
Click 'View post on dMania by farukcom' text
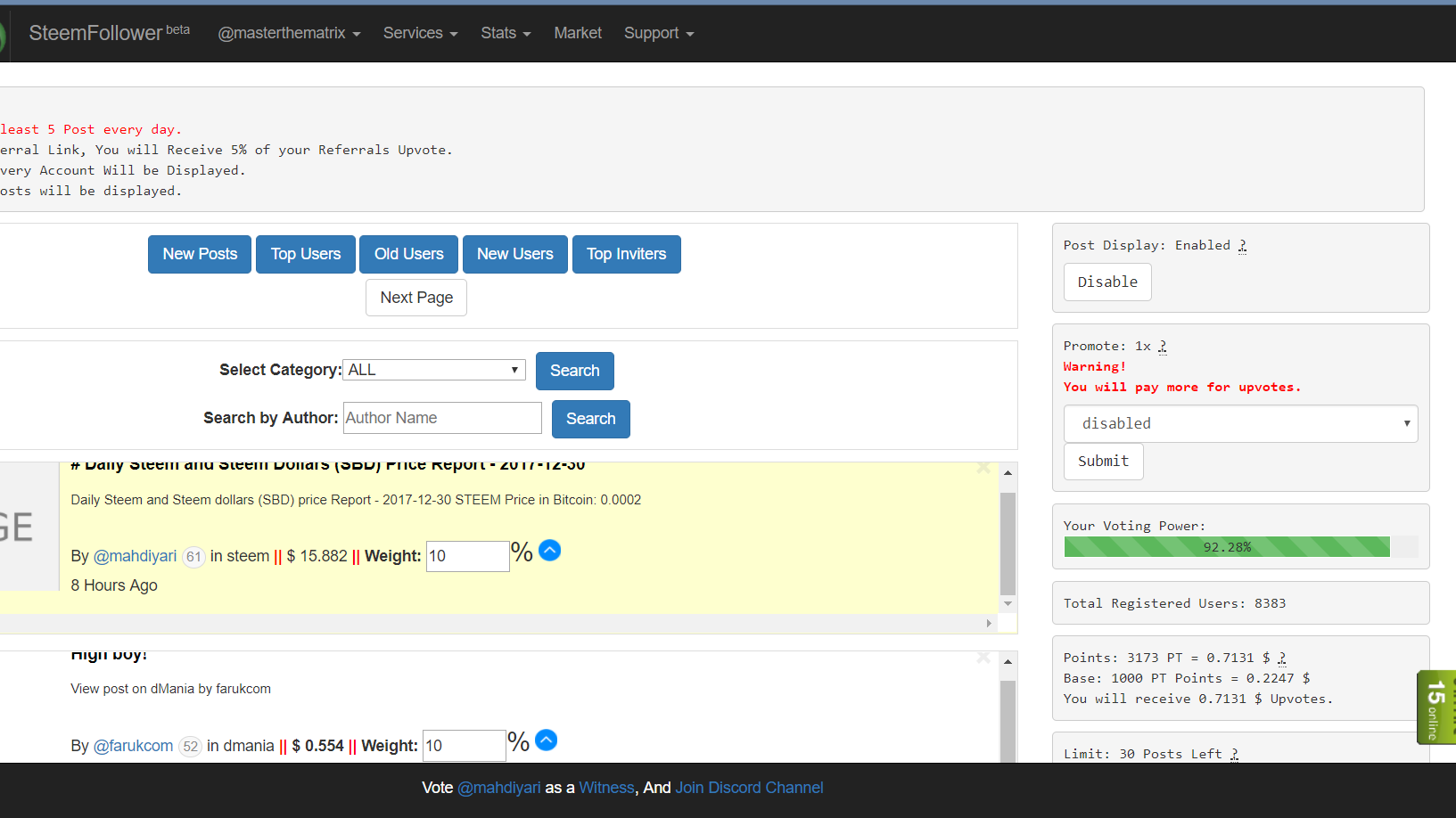[171, 689]
